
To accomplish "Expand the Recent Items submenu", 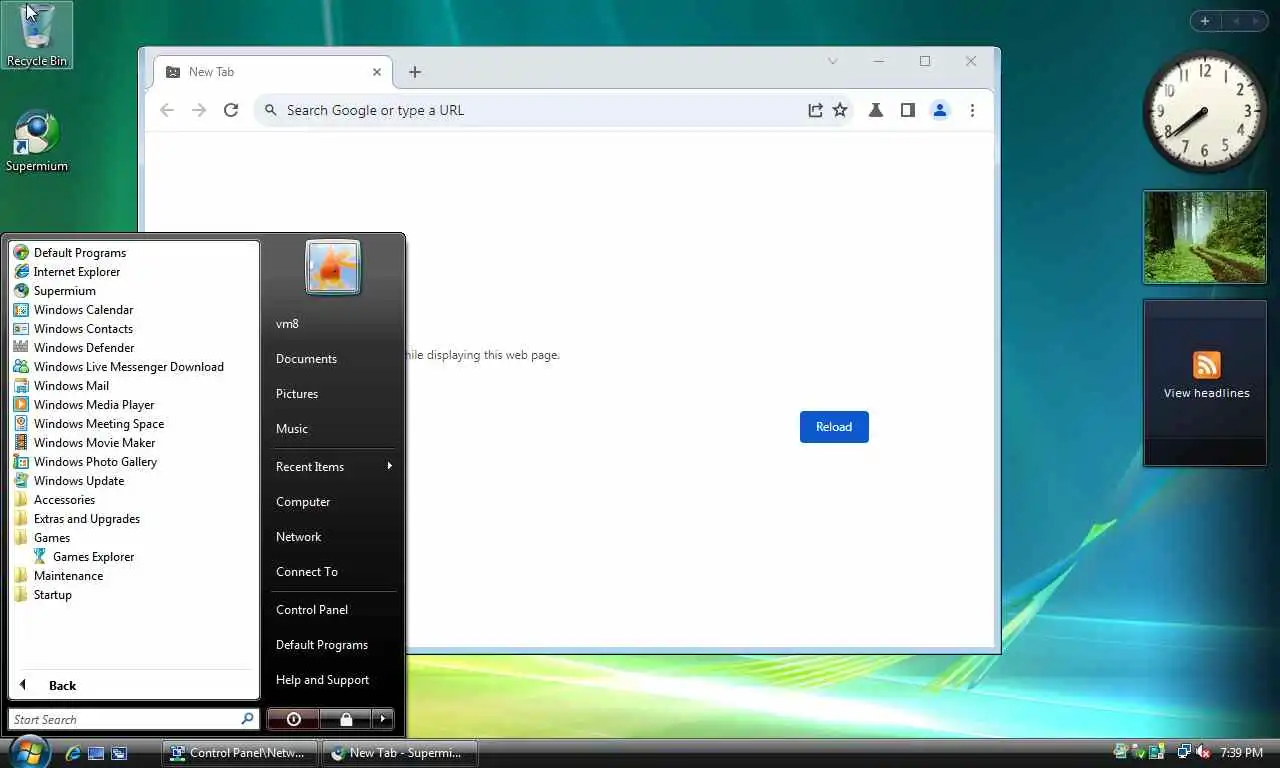I will pyautogui.click(x=333, y=467).
